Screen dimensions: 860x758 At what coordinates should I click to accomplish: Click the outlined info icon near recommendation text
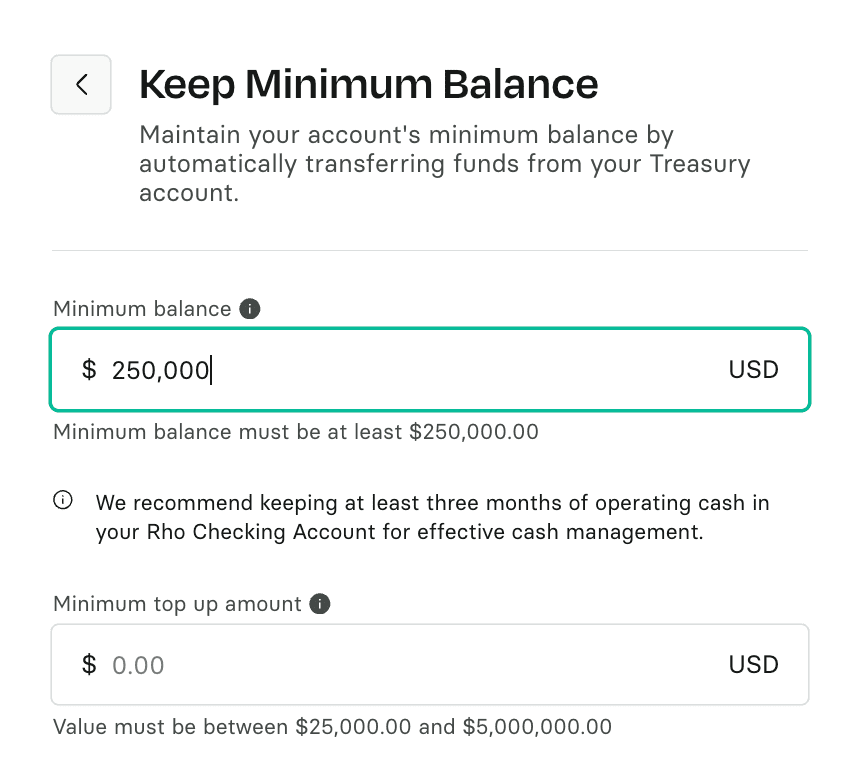click(63, 501)
